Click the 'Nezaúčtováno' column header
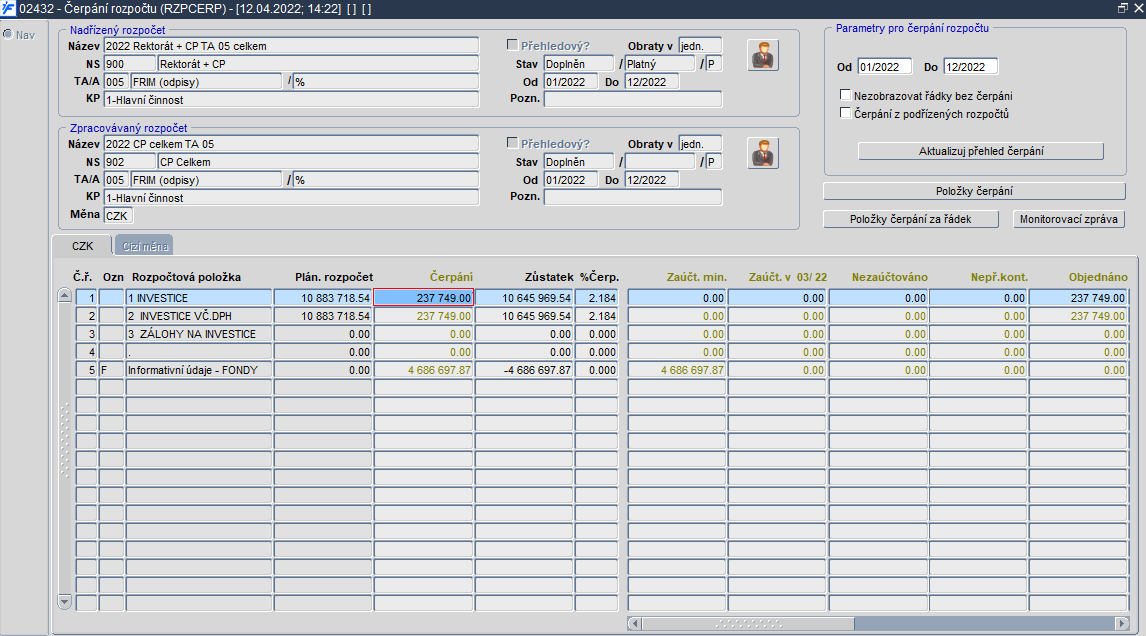 tap(889, 277)
